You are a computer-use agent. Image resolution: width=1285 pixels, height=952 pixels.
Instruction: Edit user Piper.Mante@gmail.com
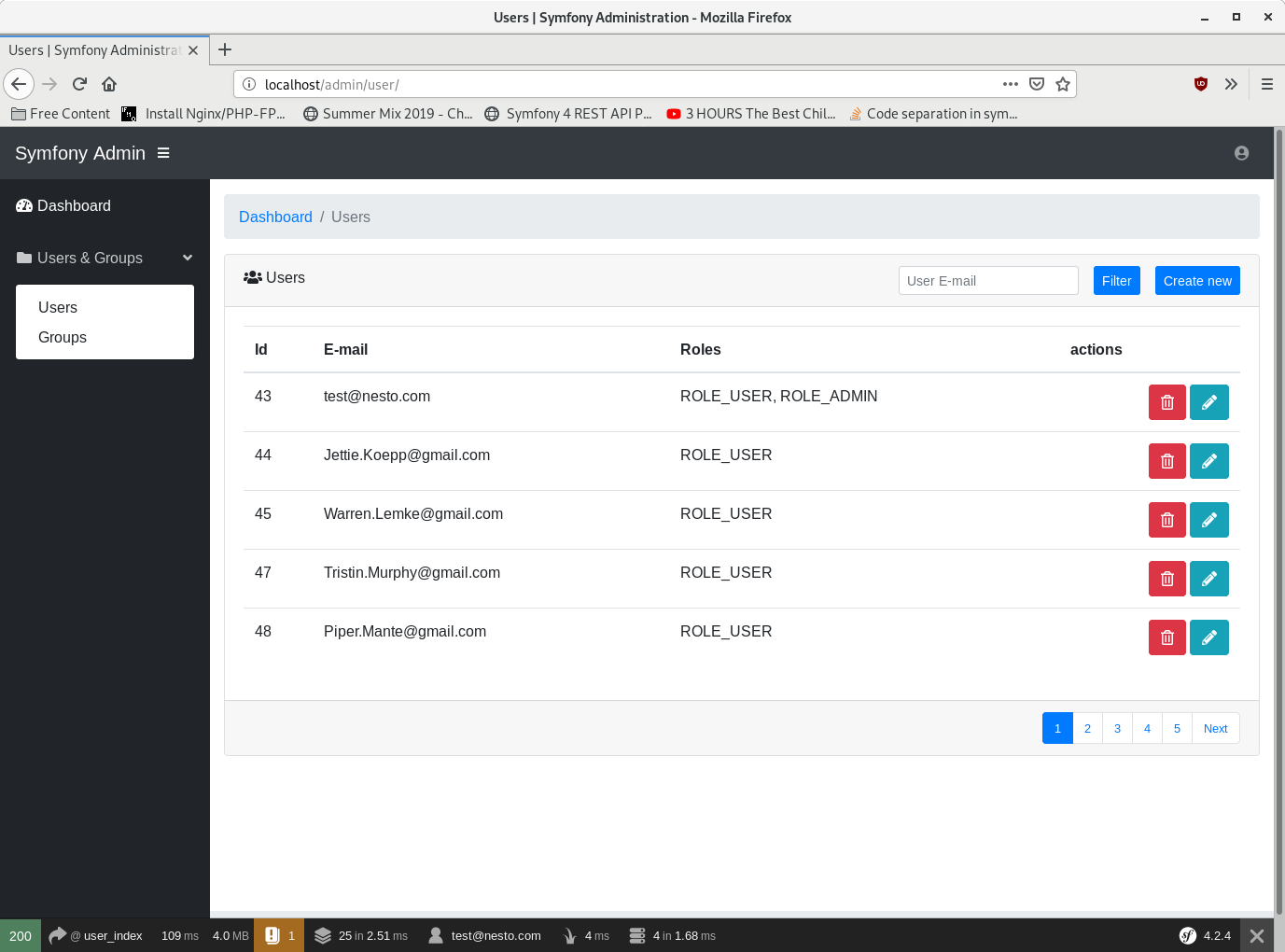click(x=1209, y=637)
